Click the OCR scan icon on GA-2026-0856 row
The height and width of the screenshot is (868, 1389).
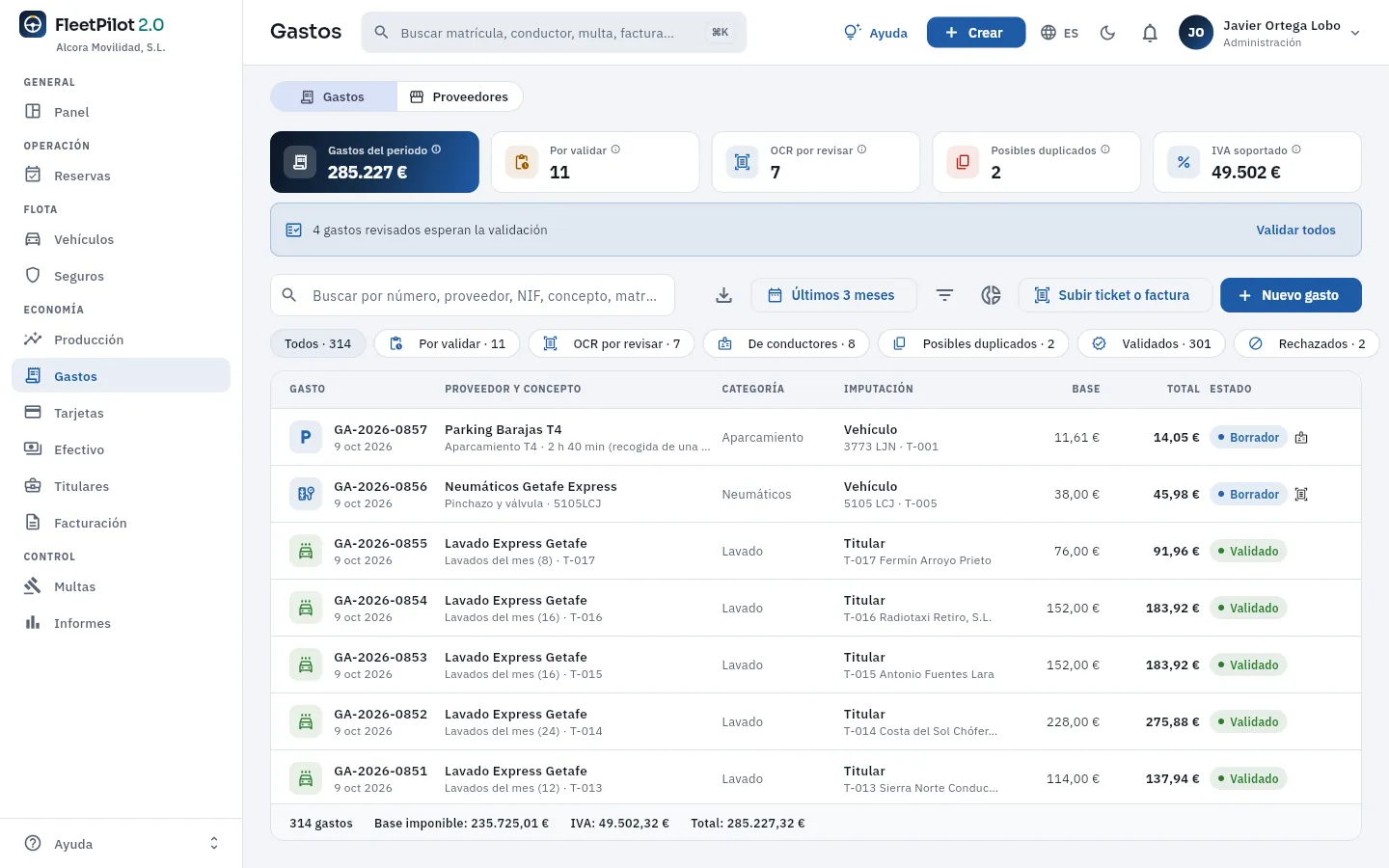click(x=1301, y=495)
